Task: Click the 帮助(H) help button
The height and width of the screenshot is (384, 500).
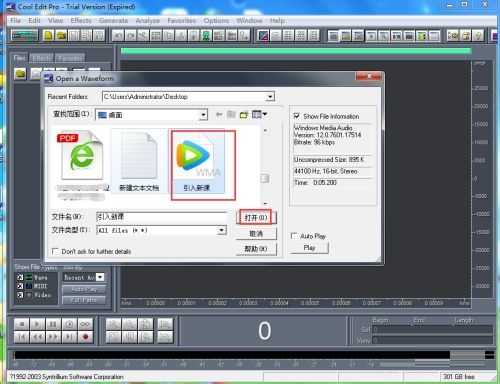Action: coord(256,249)
